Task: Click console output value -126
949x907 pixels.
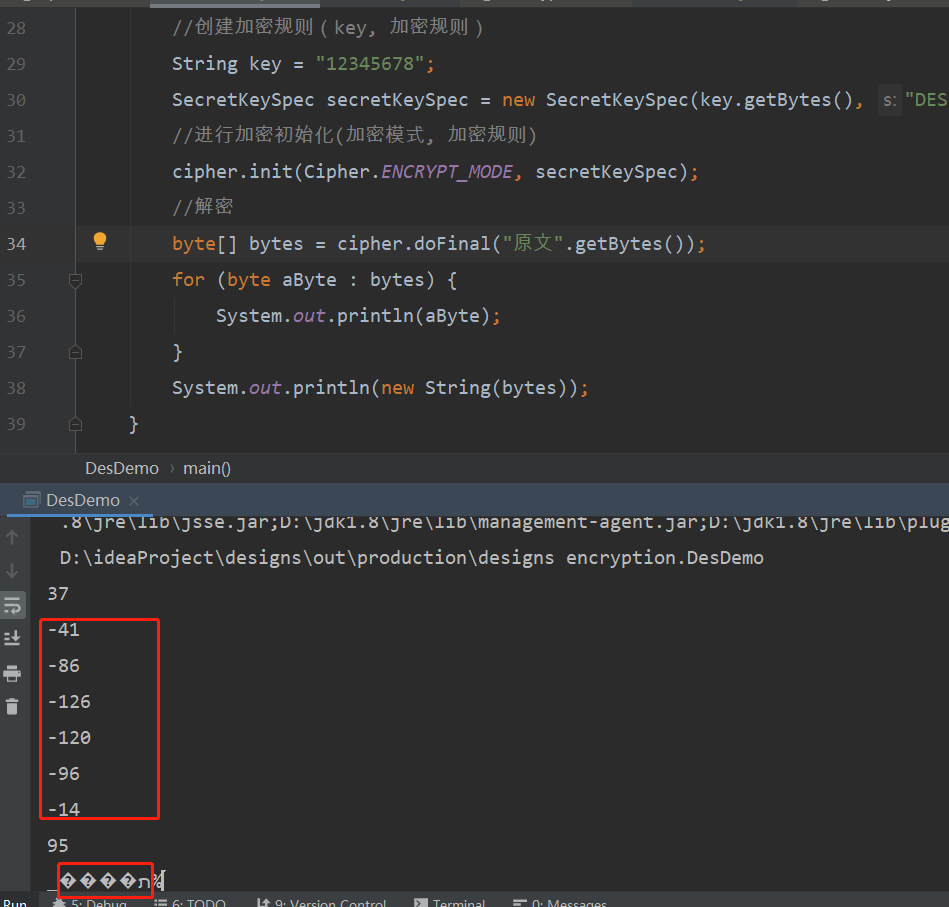Action: (69, 702)
